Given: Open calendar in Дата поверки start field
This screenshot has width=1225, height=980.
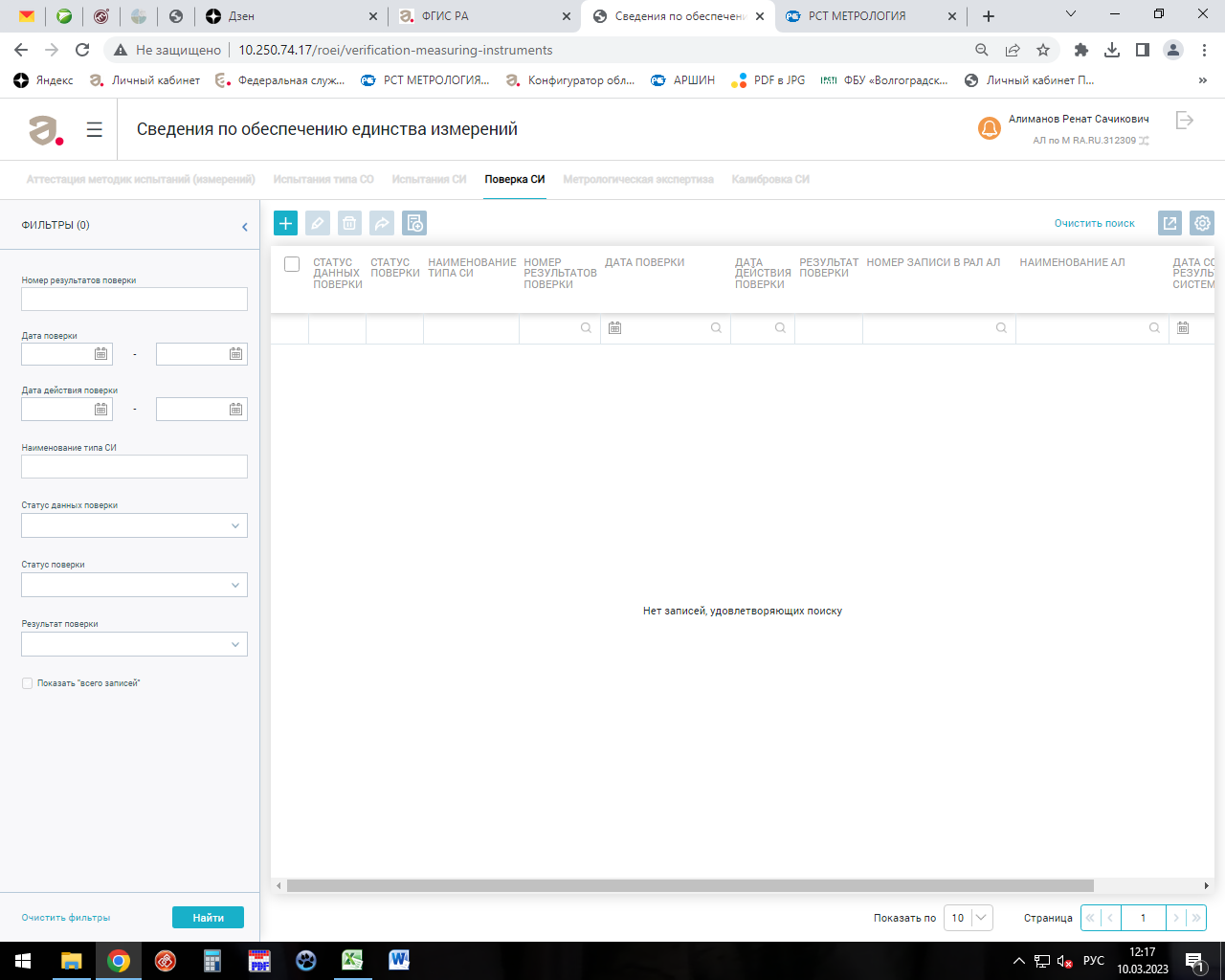Looking at the screenshot, I should [100, 354].
